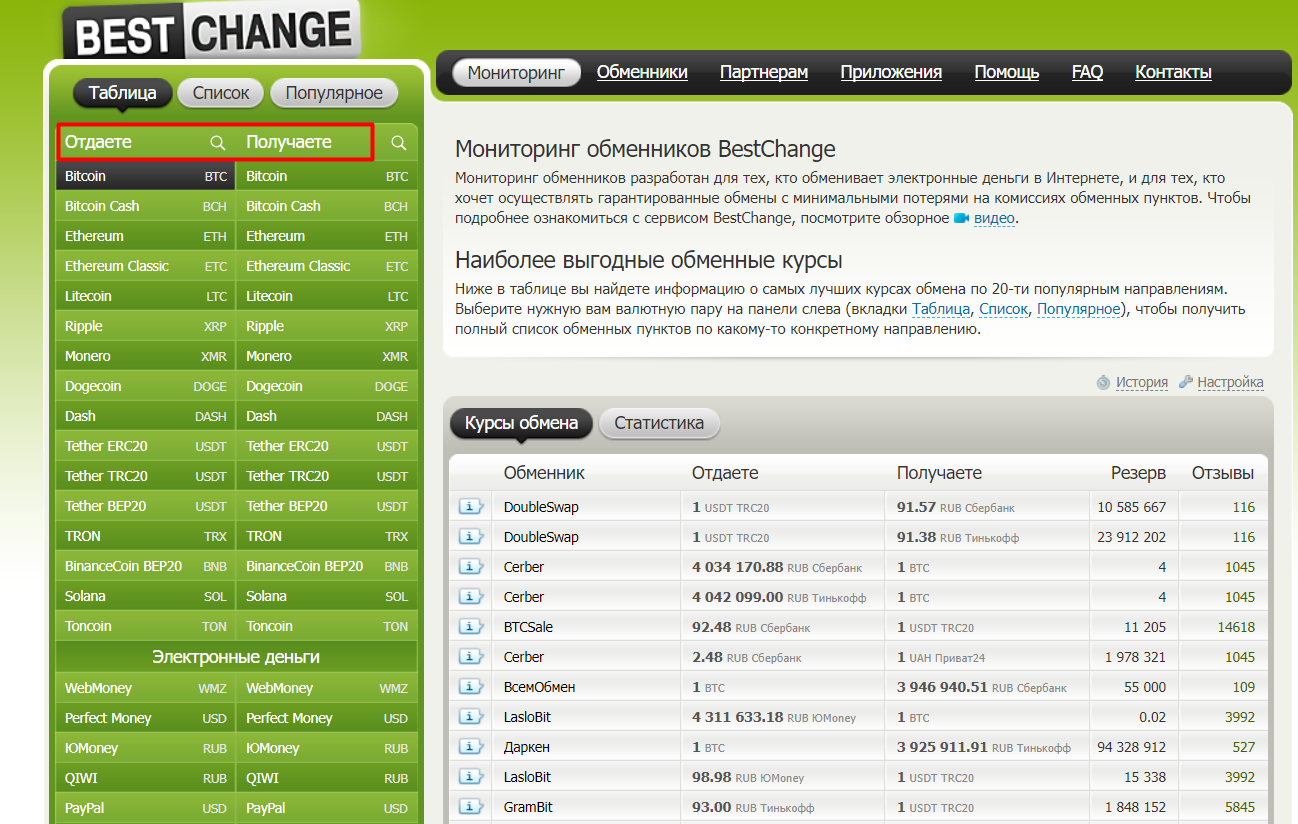Click the ВсемОбмен exchanger name
Viewport: 1298px width, 824px height.
(x=539, y=687)
